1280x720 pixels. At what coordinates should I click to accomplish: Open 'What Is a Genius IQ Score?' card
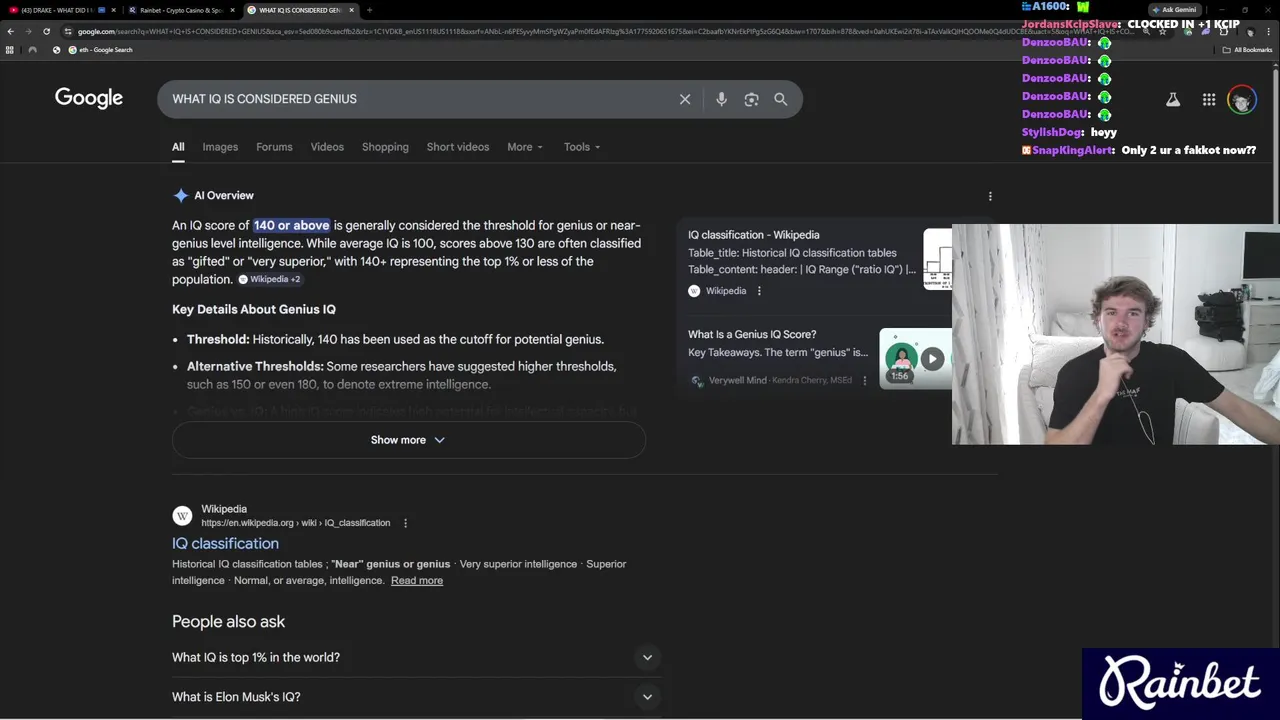752,334
